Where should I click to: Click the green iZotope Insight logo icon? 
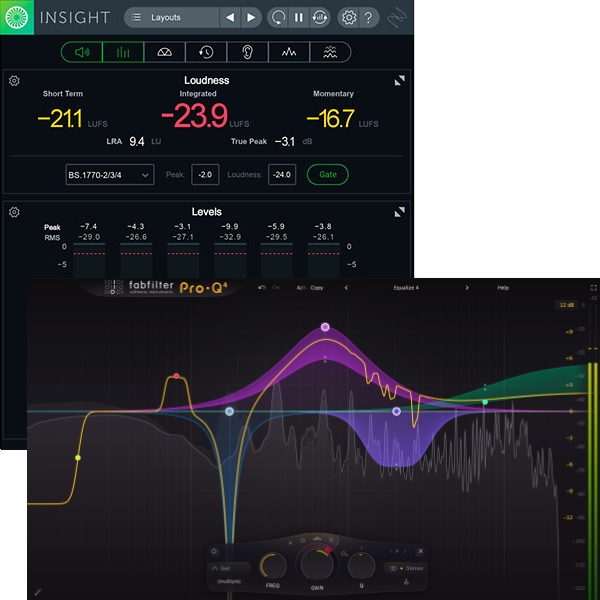(17, 17)
